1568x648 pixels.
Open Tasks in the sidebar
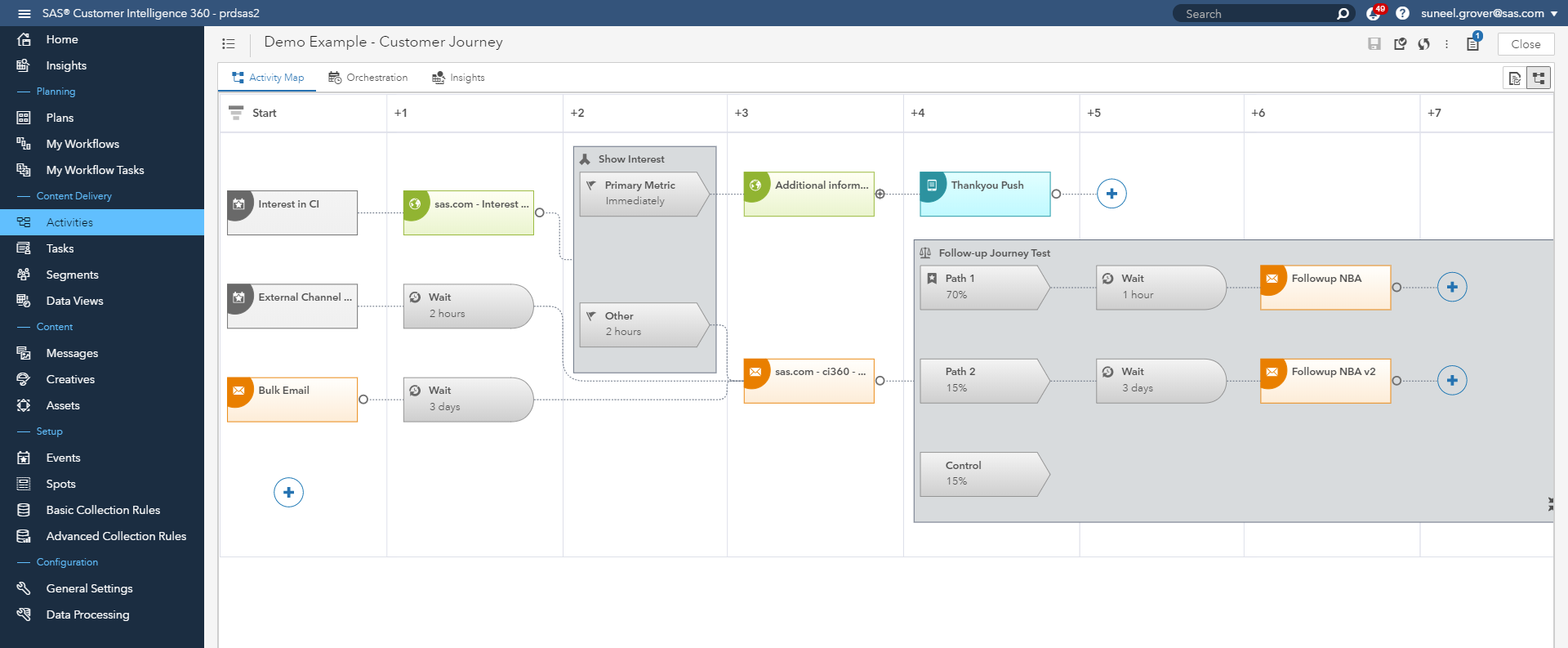tap(102, 248)
